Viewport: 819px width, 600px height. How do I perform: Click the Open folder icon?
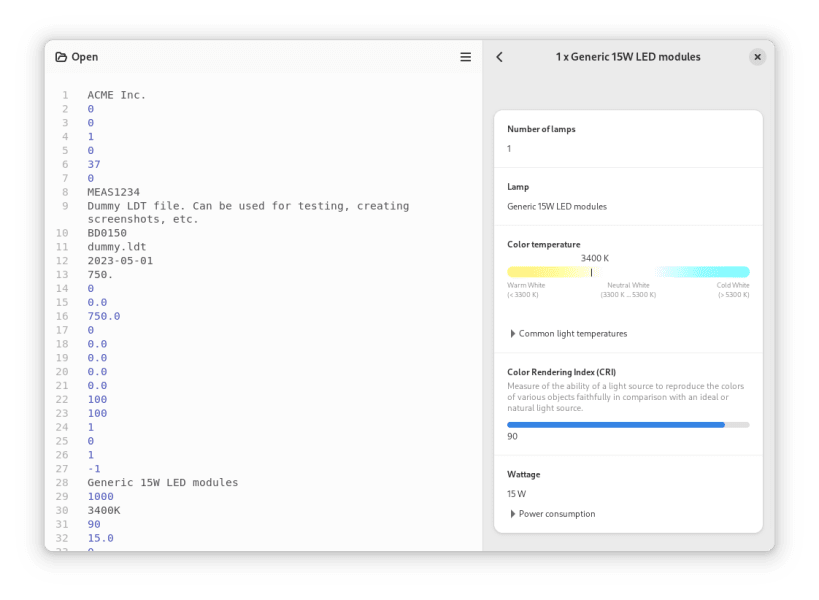coord(61,57)
